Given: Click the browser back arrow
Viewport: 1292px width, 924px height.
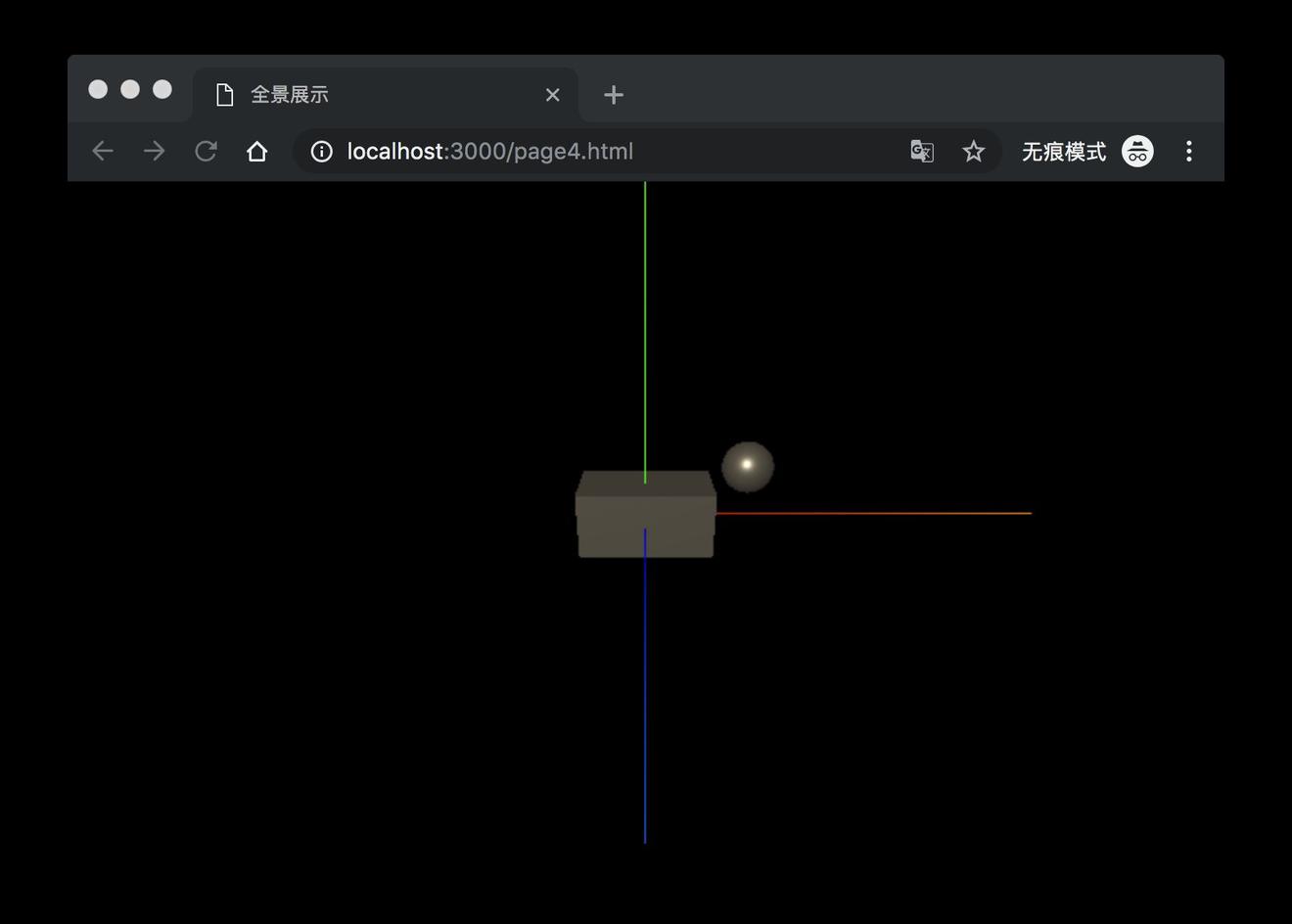Looking at the screenshot, I should [103, 151].
